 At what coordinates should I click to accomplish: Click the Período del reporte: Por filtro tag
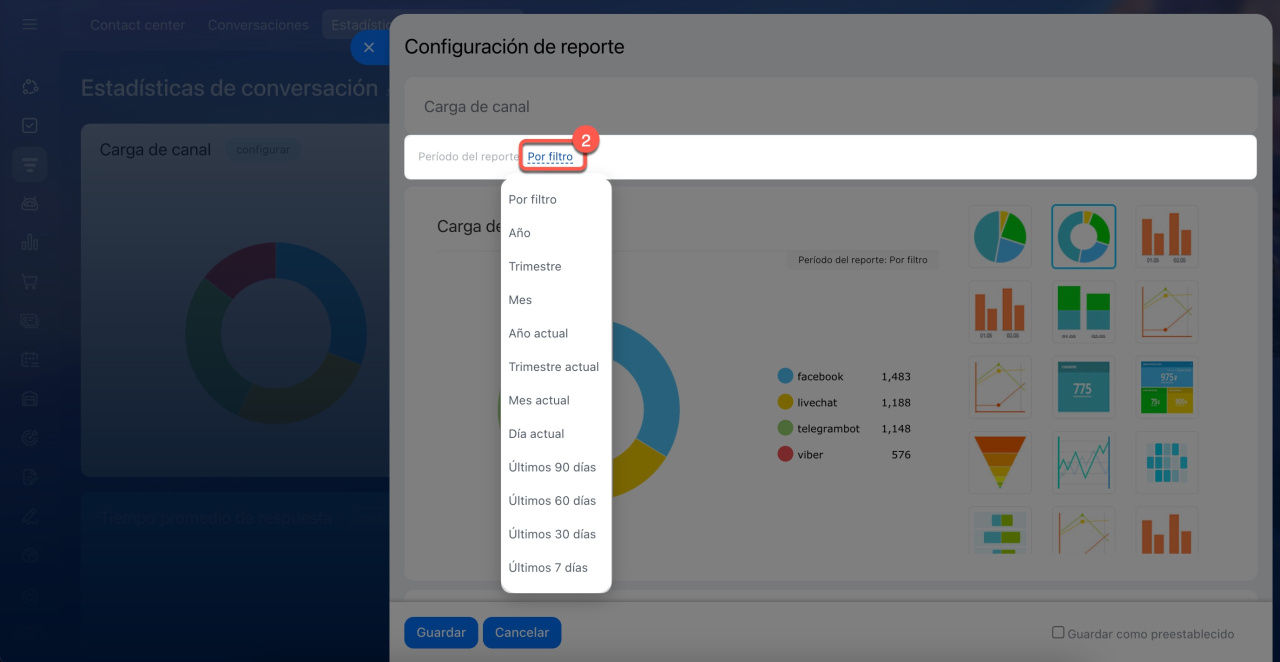pyautogui.click(x=862, y=260)
